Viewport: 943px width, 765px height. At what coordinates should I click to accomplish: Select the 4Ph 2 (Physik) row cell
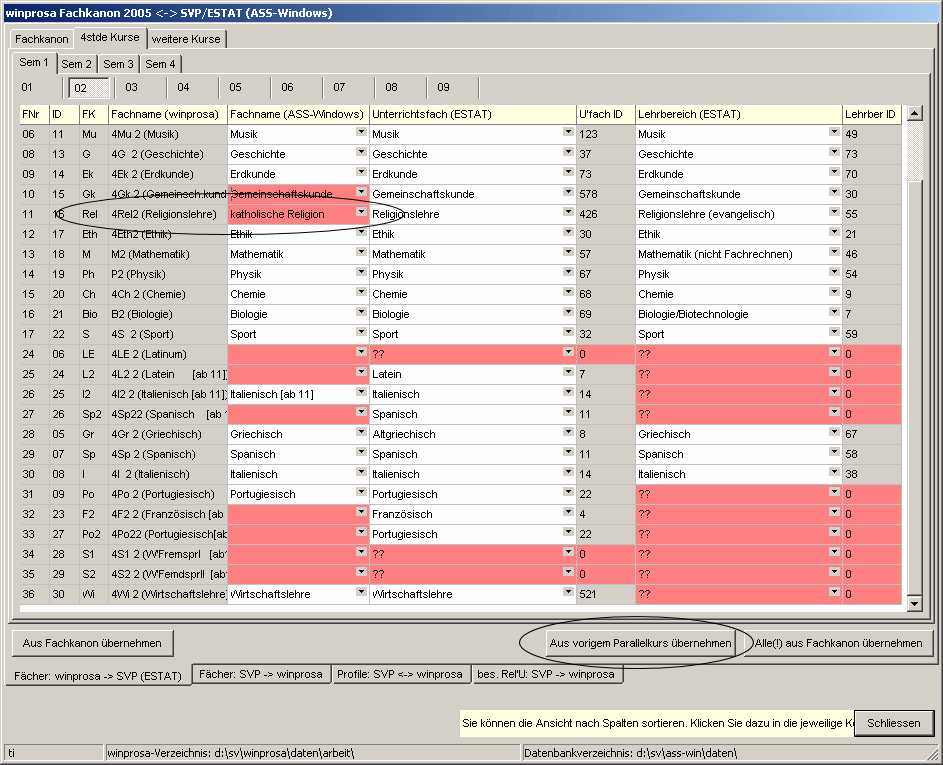(x=167, y=274)
